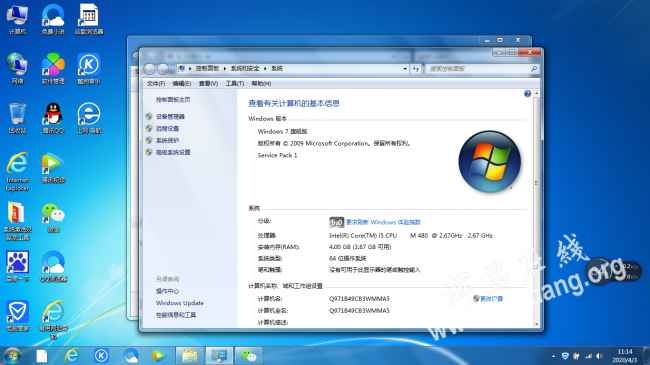Open the help question mark icon

tap(527, 94)
